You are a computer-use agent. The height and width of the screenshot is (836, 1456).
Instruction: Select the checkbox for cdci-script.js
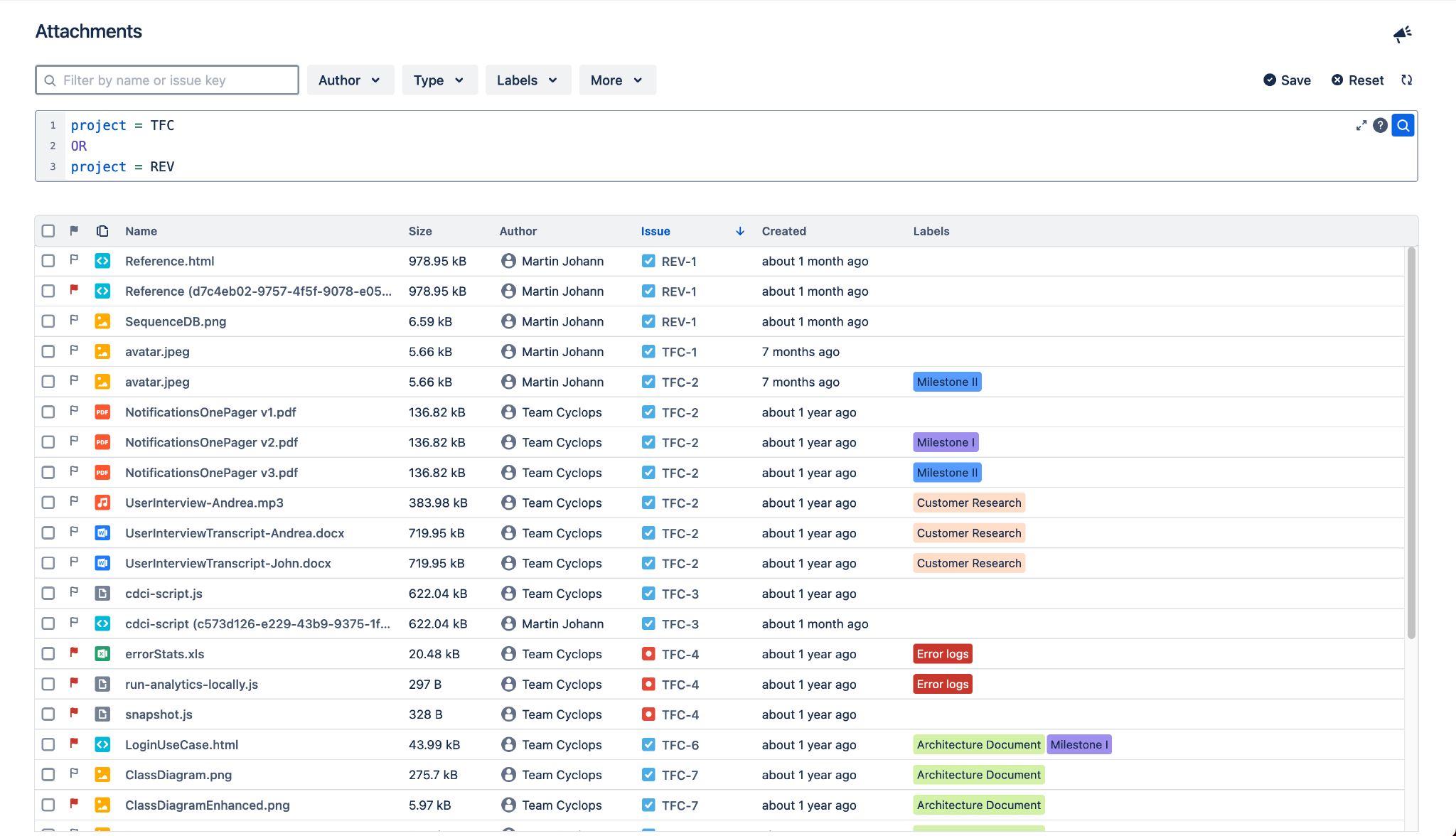coord(48,594)
